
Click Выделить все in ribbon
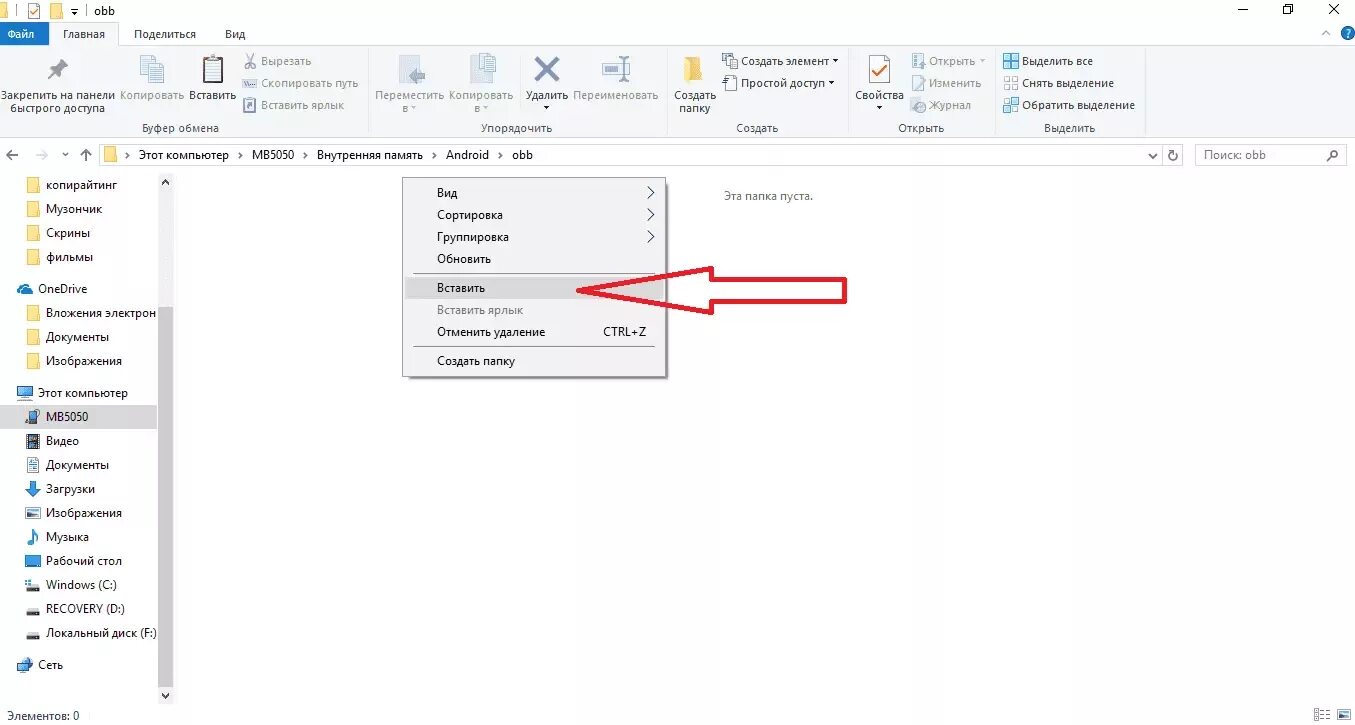[1048, 61]
